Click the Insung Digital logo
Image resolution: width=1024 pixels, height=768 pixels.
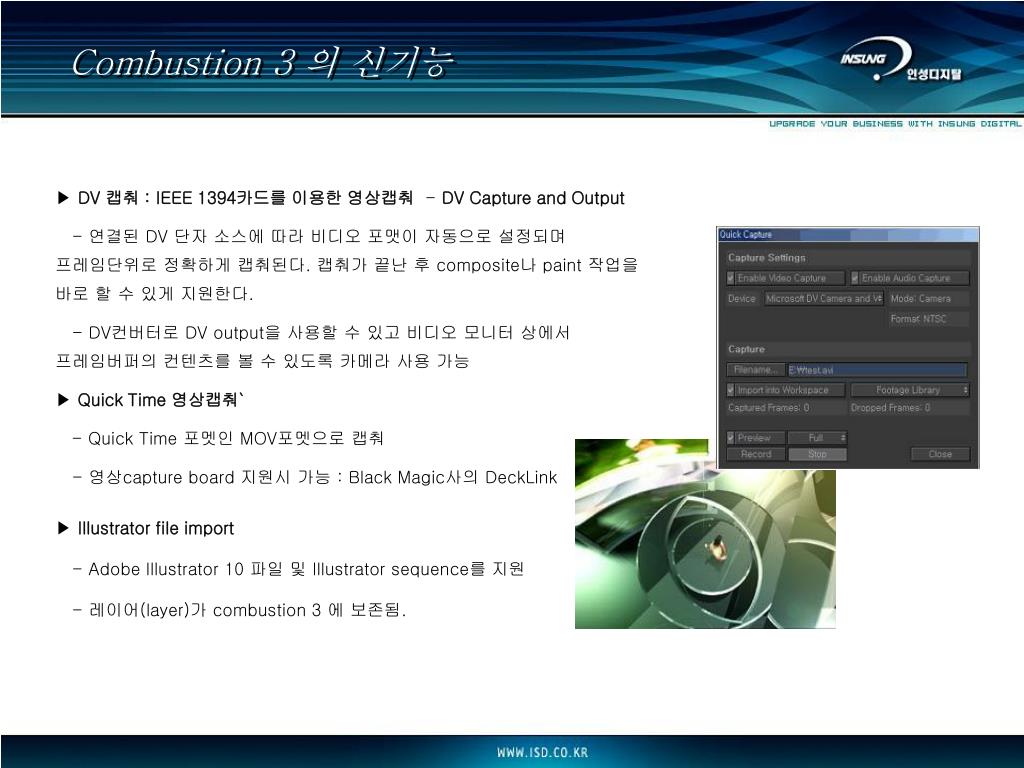[901, 60]
